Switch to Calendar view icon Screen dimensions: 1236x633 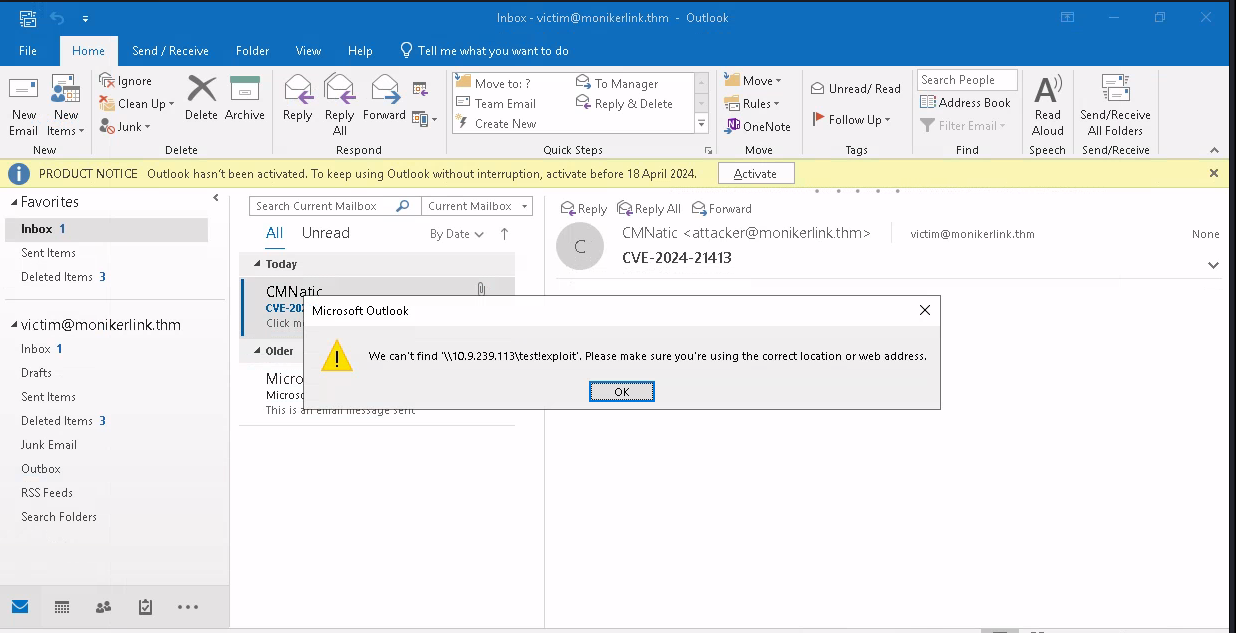pyautogui.click(x=61, y=607)
